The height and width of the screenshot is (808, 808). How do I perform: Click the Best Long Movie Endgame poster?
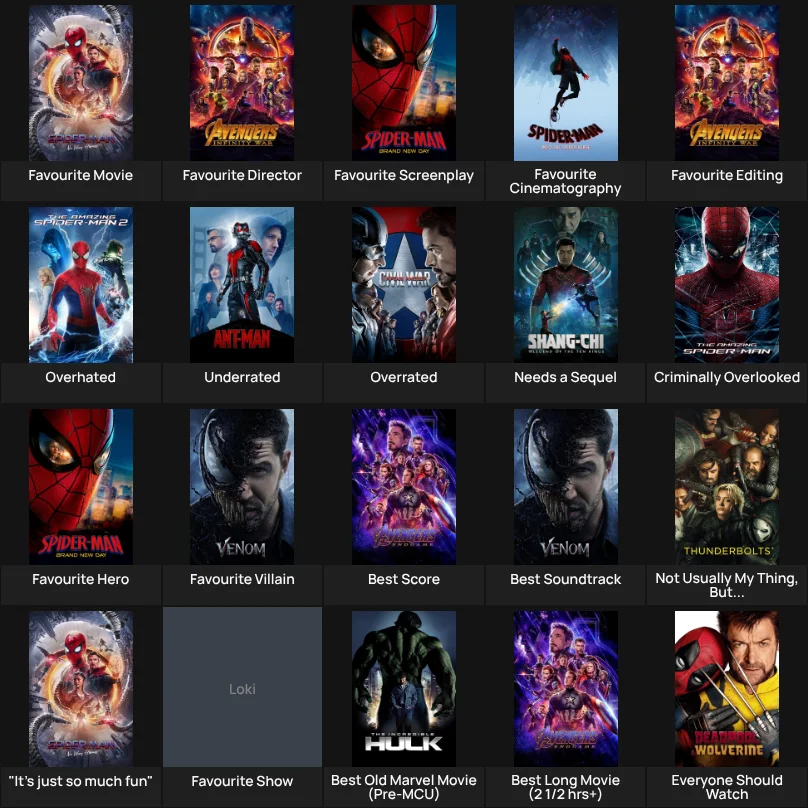[566, 689]
